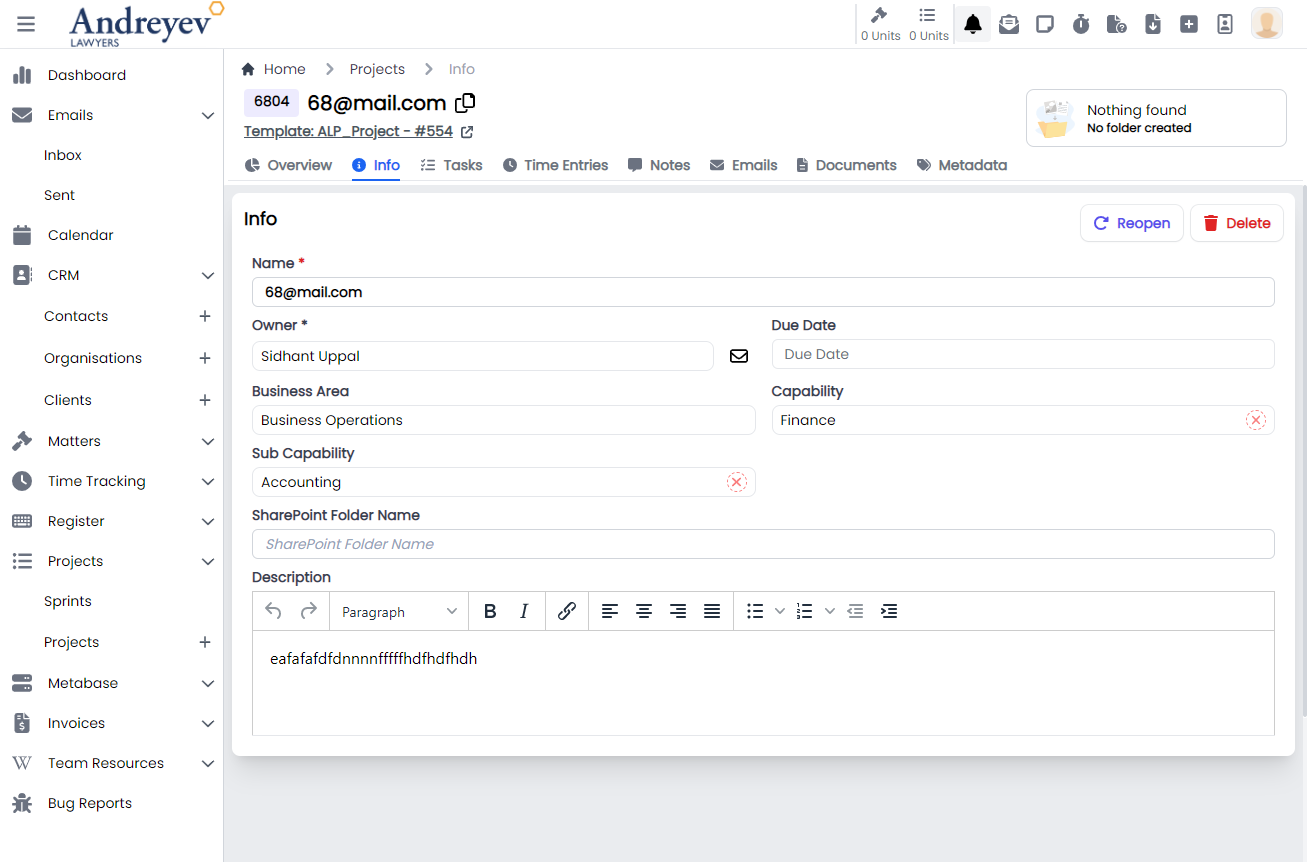Select center text alignment
The width and height of the screenshot is (1307, 862).
644,611
